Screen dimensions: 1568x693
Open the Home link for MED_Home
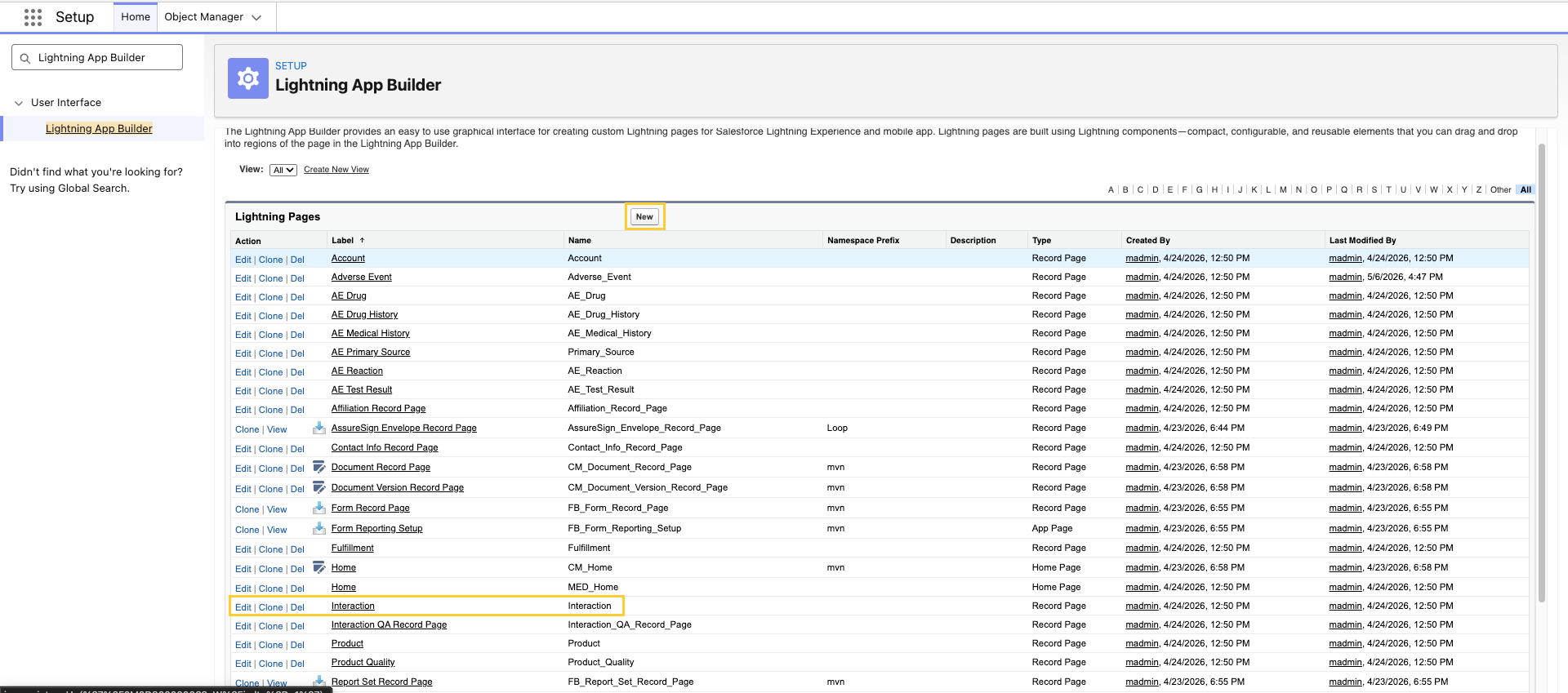344,587
